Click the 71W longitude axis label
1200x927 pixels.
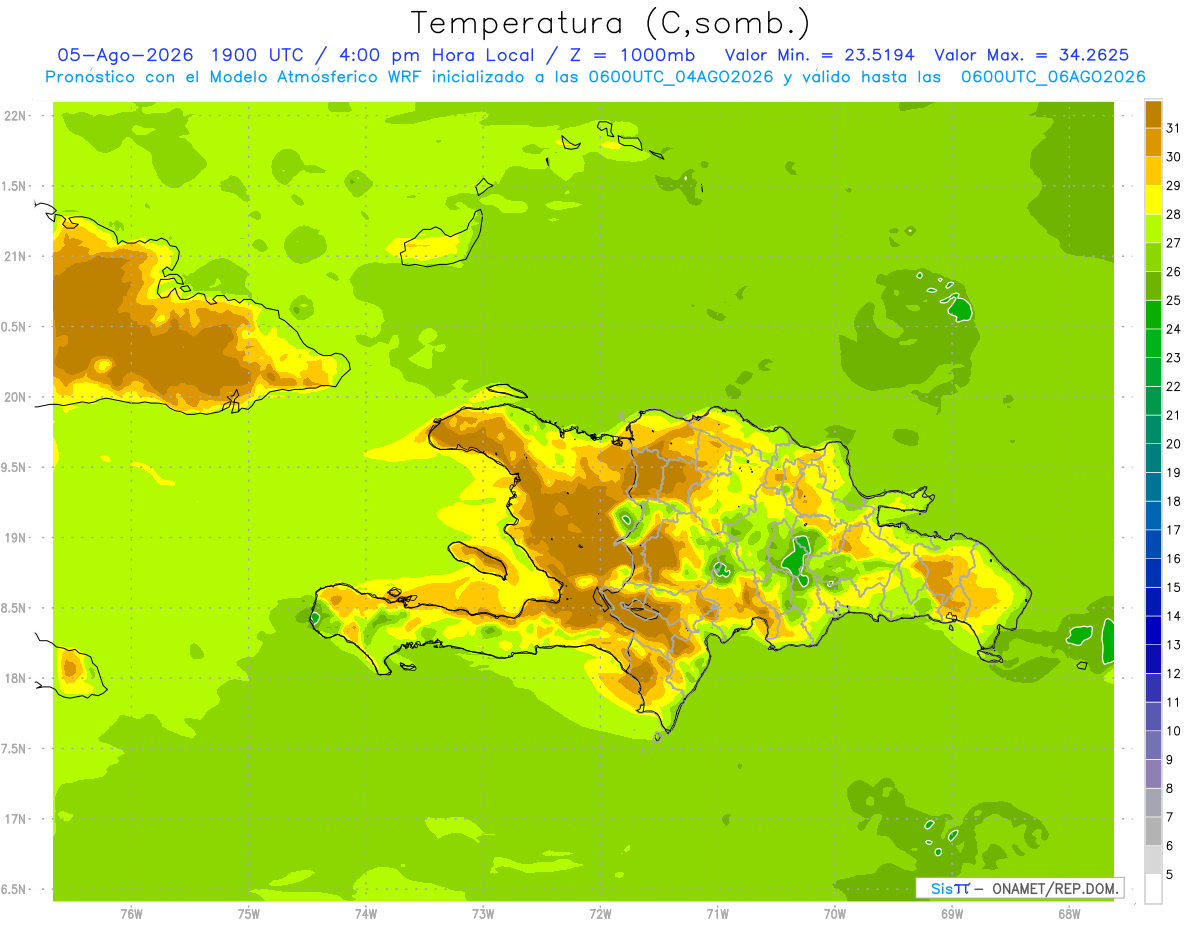(717, 913)
